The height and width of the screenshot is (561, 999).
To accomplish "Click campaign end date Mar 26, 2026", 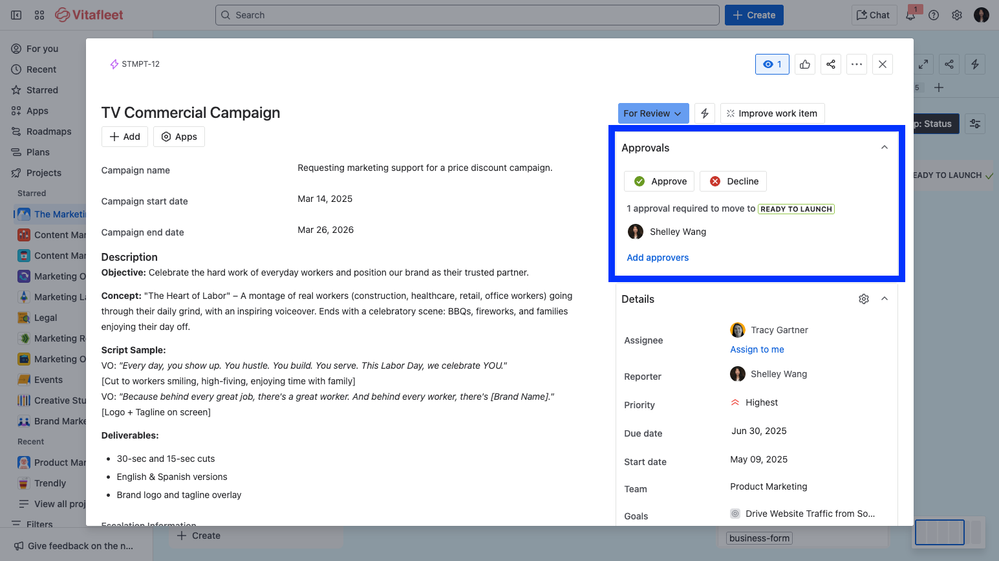I will (326, 230).
